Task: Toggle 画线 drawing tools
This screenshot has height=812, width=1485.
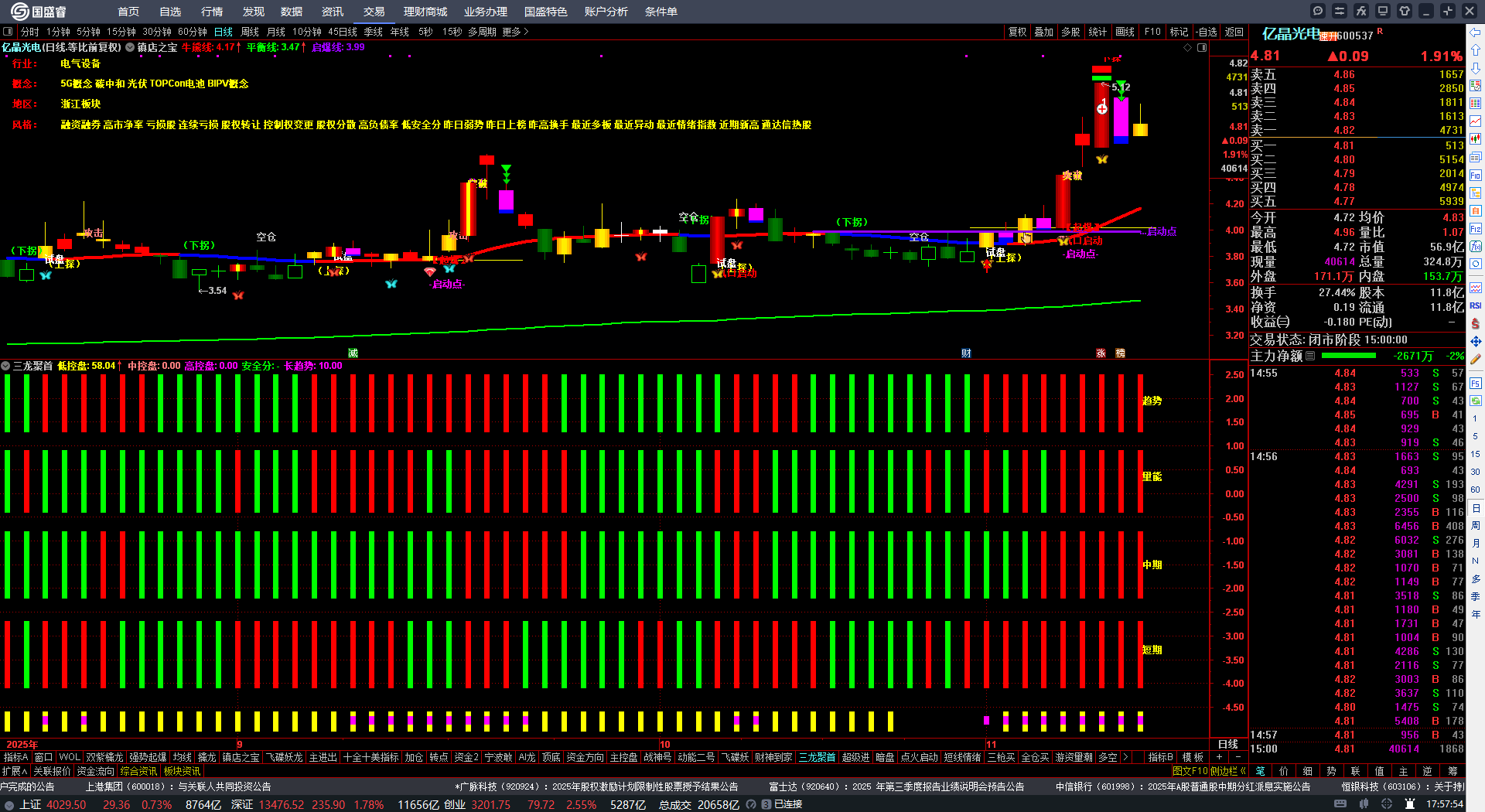Action: (1125, 32)
